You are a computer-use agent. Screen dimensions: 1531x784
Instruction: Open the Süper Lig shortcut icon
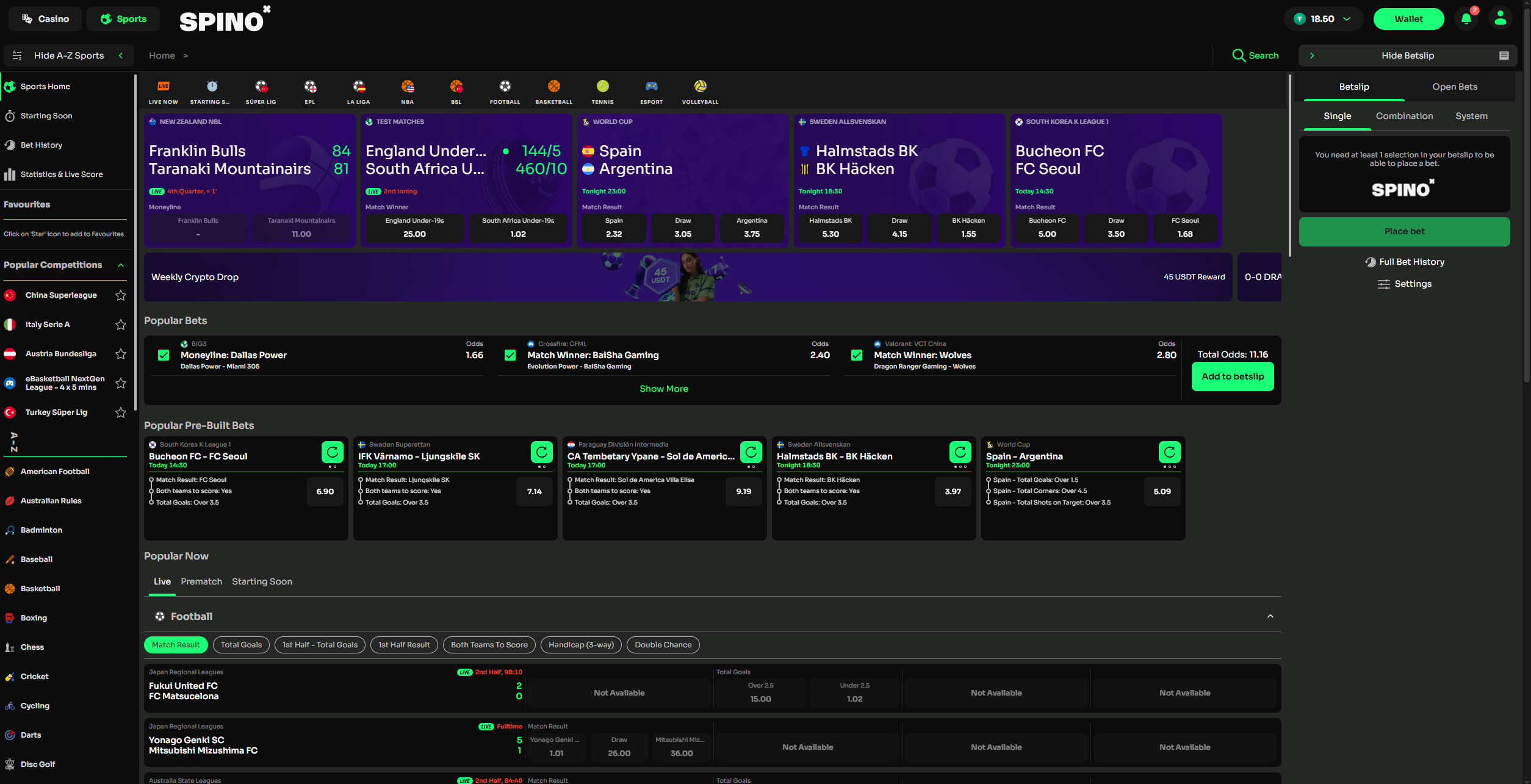point(261,87)
